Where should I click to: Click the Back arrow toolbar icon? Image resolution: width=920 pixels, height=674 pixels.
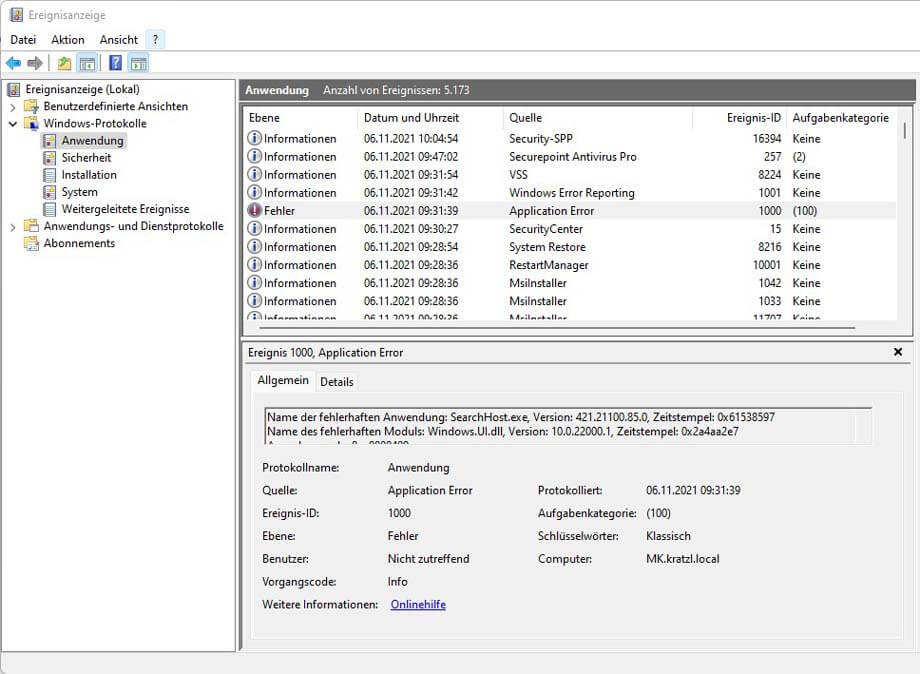pos(13,63)
